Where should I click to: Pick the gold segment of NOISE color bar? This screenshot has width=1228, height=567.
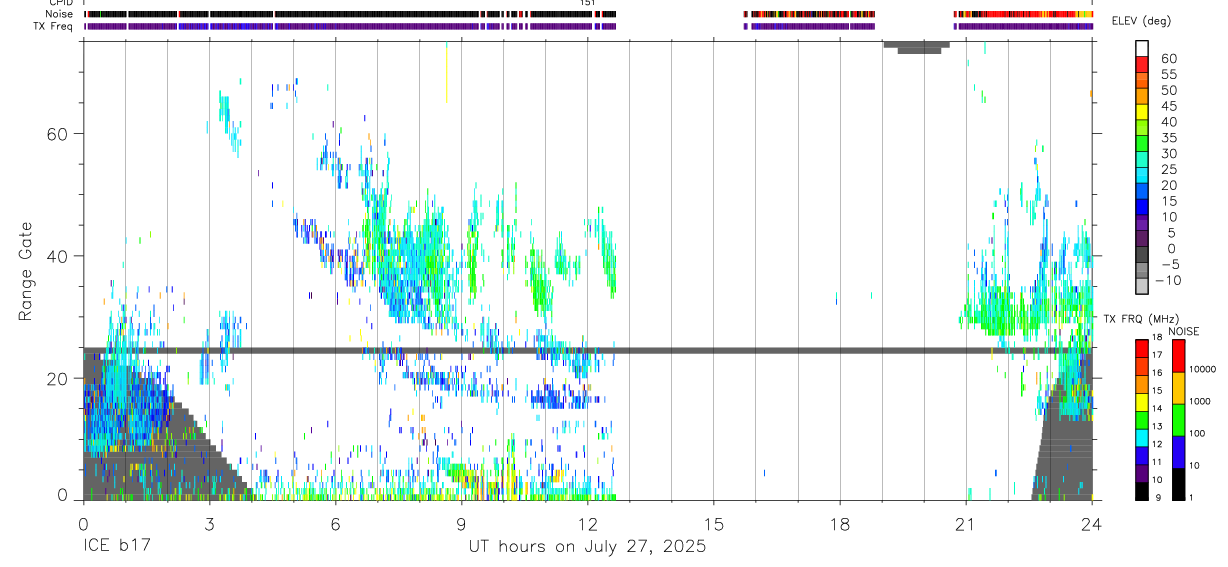point(1178,387)
